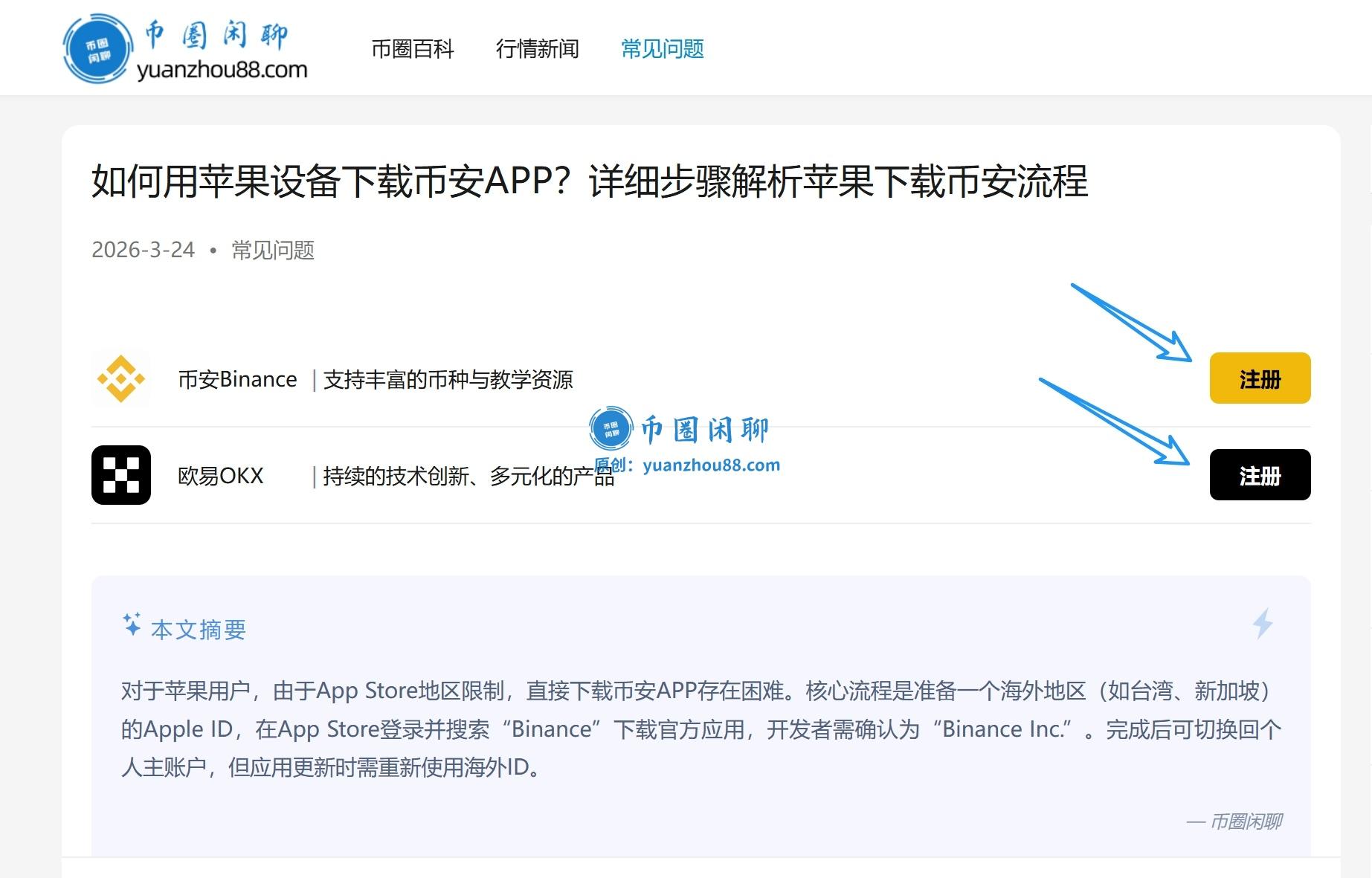
Task: Open the 常见问题 category link beside the date
Action: (x=273, y=250)
